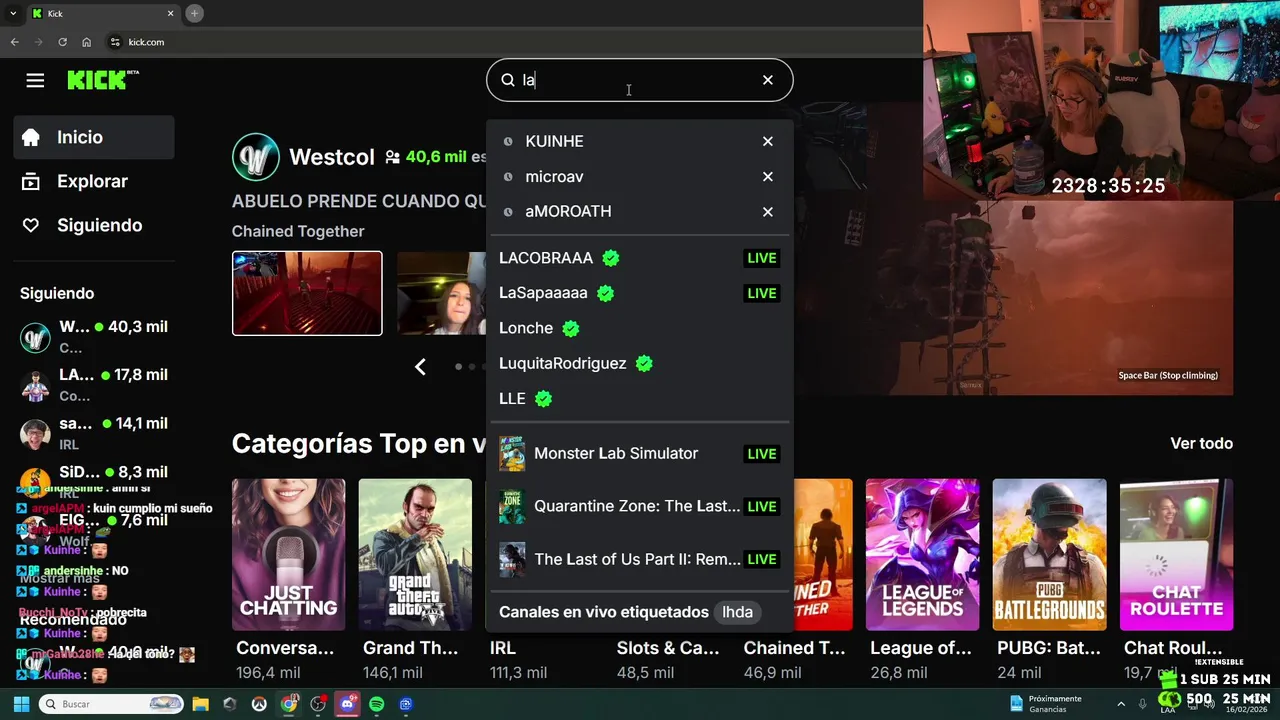Click inside the search input field
Image resolution: width=1280 pixels, height=720 pixels.
click(x=640, y=80)
